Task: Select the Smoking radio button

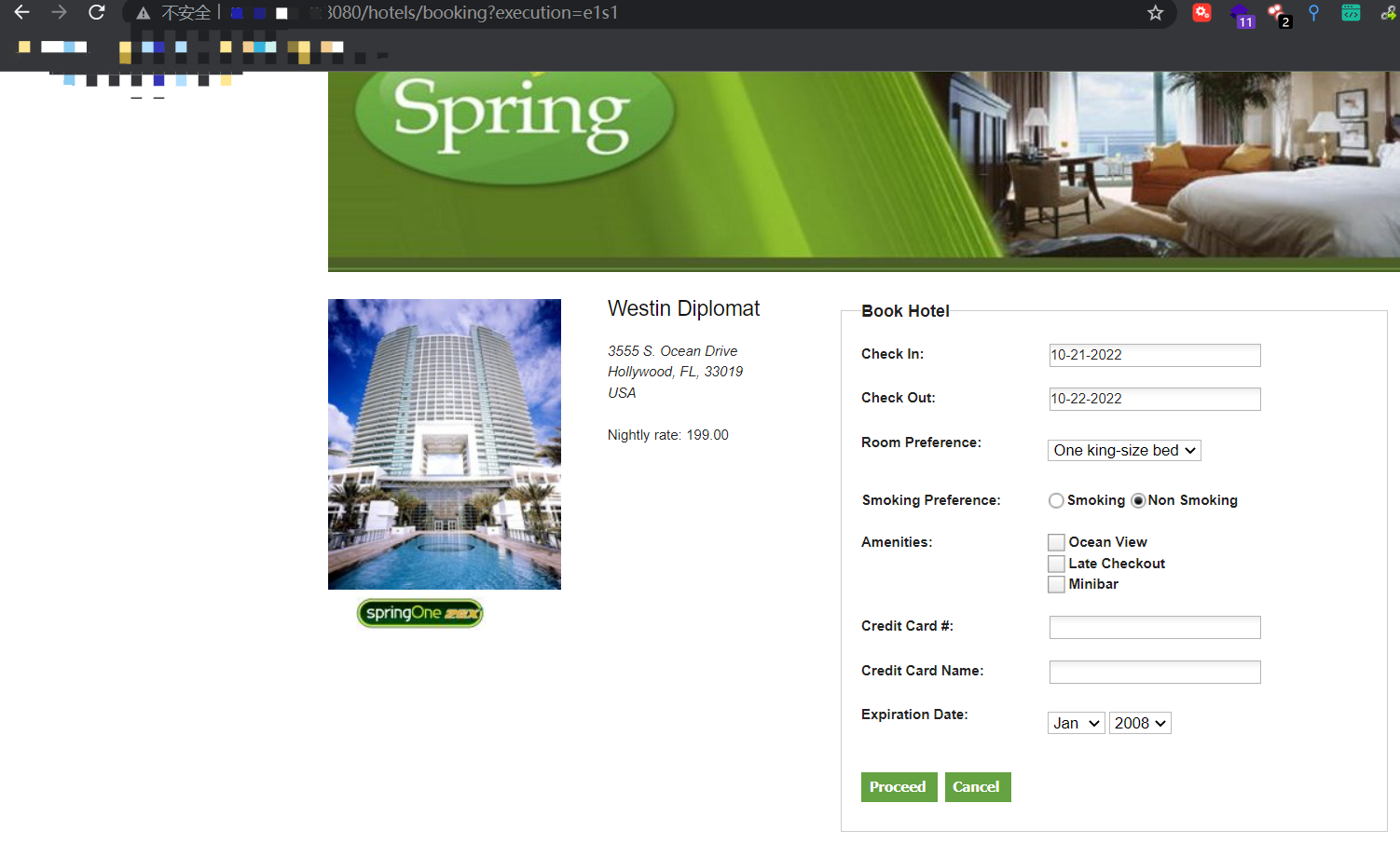Action: click(x=1056, y=500)
